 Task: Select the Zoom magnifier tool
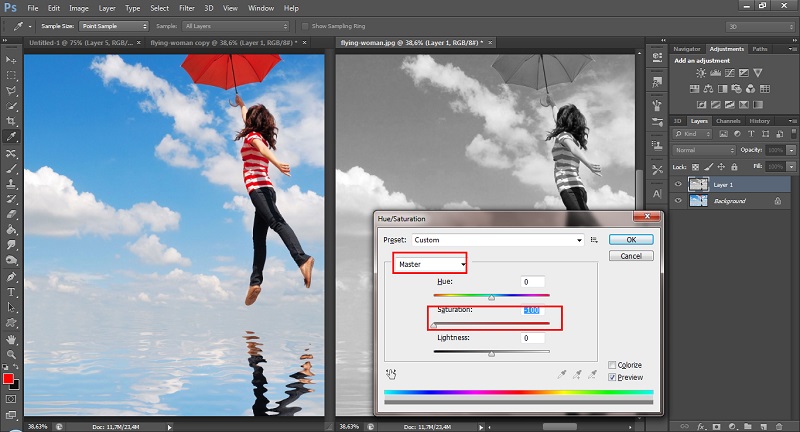click(11, 354)
